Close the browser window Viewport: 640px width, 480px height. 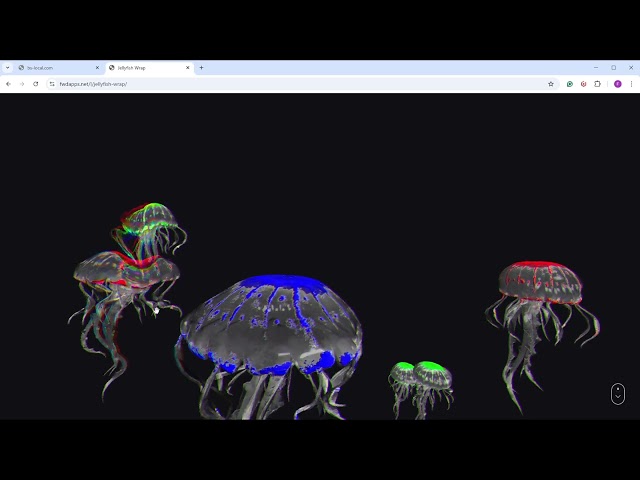coord(631,68)
